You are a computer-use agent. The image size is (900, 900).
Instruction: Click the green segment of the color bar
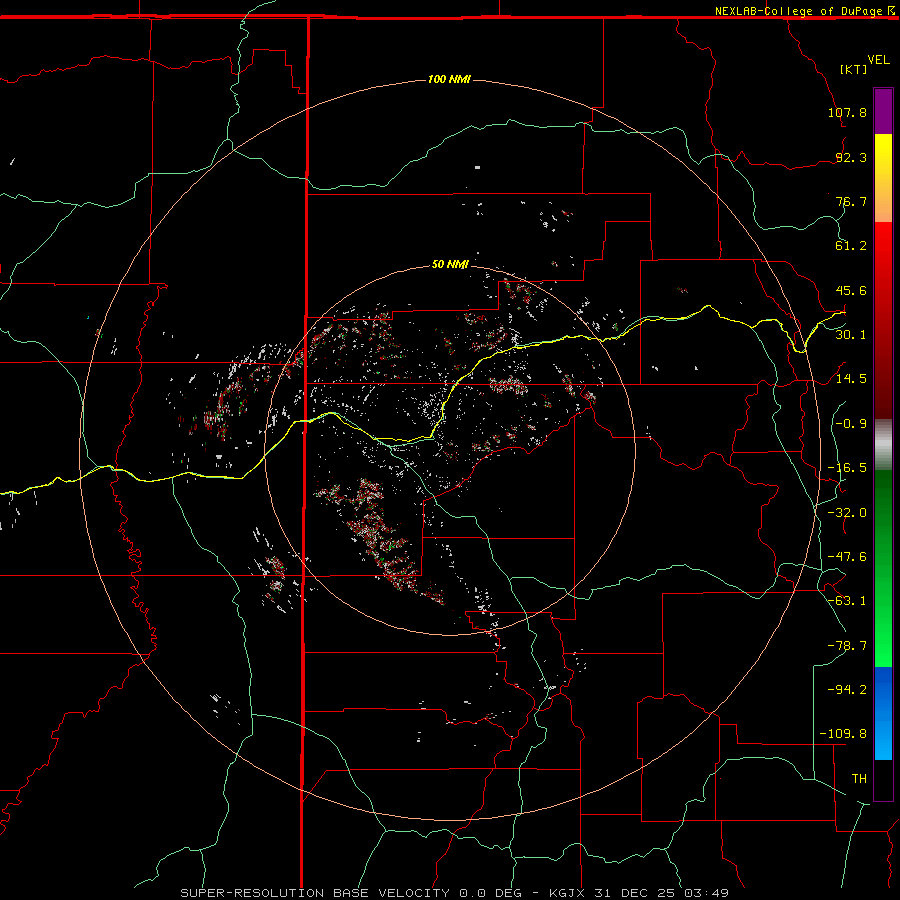pyautogui.click(x=883, y=568)
